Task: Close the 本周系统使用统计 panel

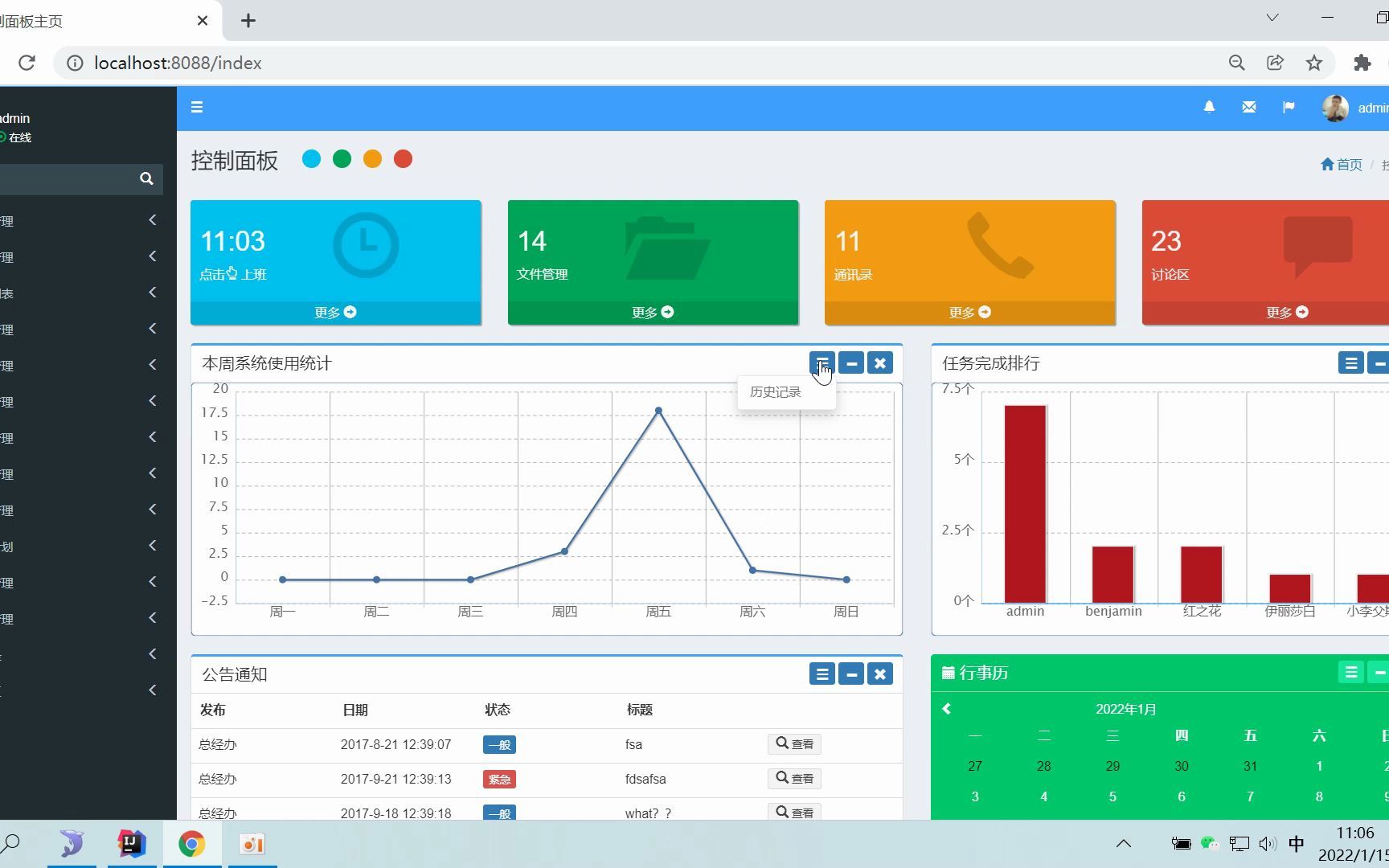Action: [880, 363]
